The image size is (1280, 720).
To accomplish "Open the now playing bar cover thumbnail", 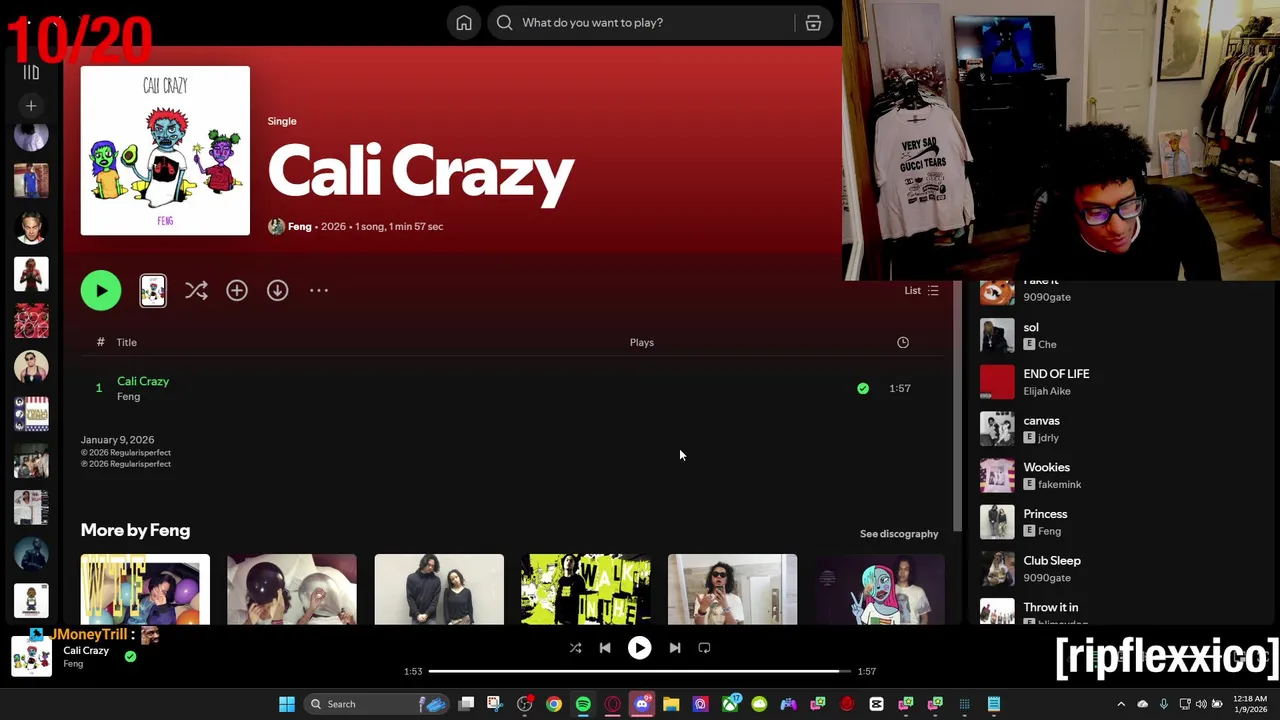I will pyautogui.click(x=31, y=657).
